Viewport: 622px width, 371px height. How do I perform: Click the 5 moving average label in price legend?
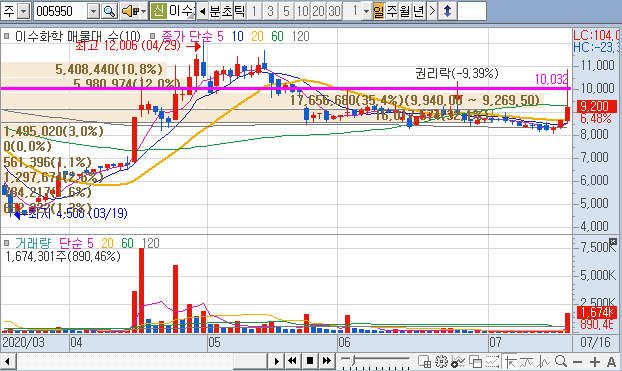pyautogui.click(x=220, y=37)
